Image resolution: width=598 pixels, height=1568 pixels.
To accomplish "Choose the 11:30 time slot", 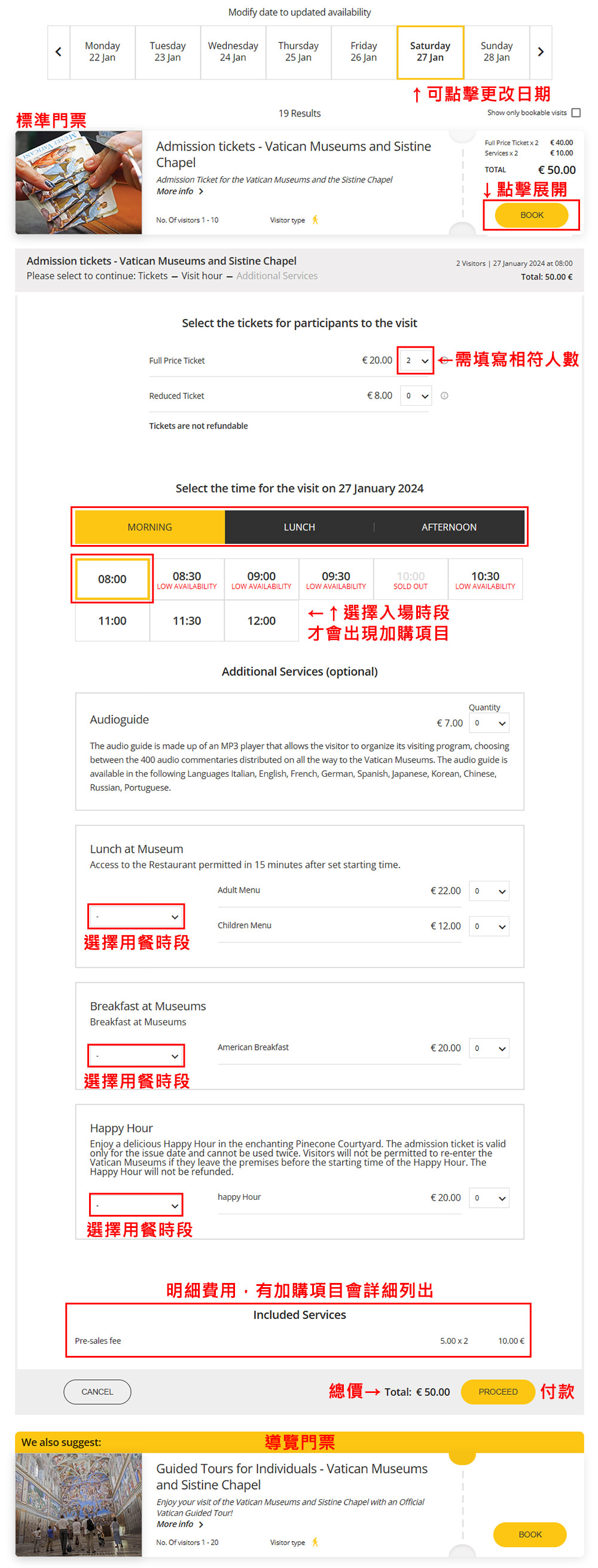I will (x=187, y=621).
